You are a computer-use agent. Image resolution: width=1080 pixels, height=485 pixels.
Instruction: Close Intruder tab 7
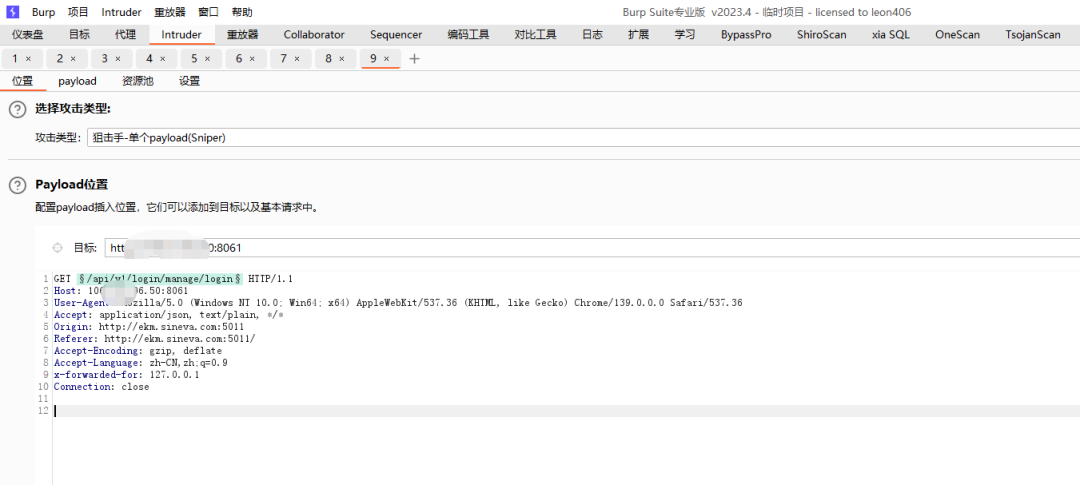click(297, 59)
